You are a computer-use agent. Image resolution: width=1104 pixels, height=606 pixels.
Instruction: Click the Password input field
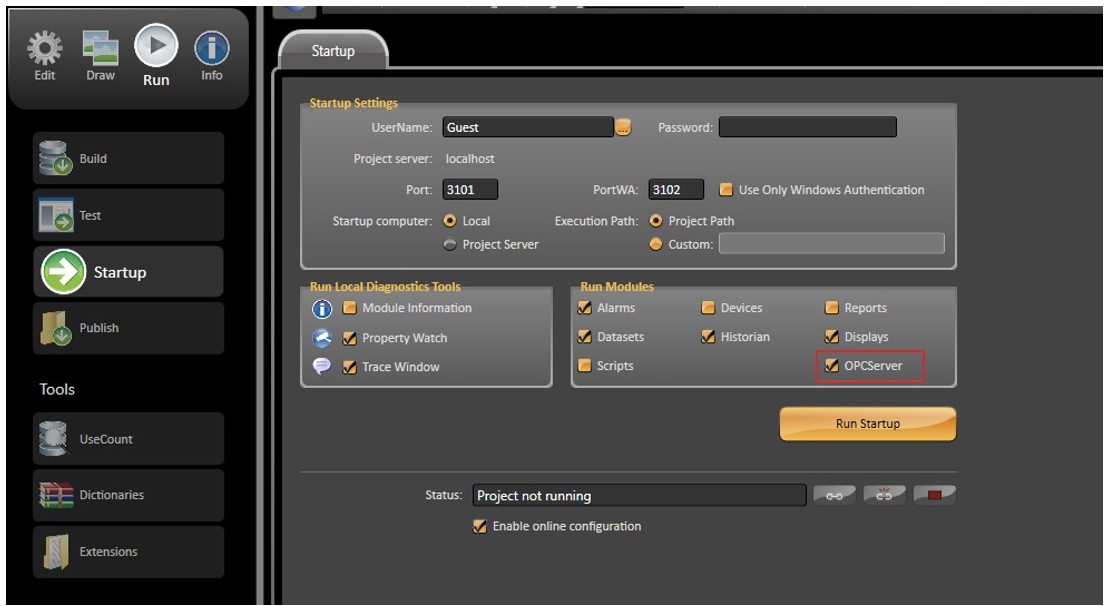(807, 128)
